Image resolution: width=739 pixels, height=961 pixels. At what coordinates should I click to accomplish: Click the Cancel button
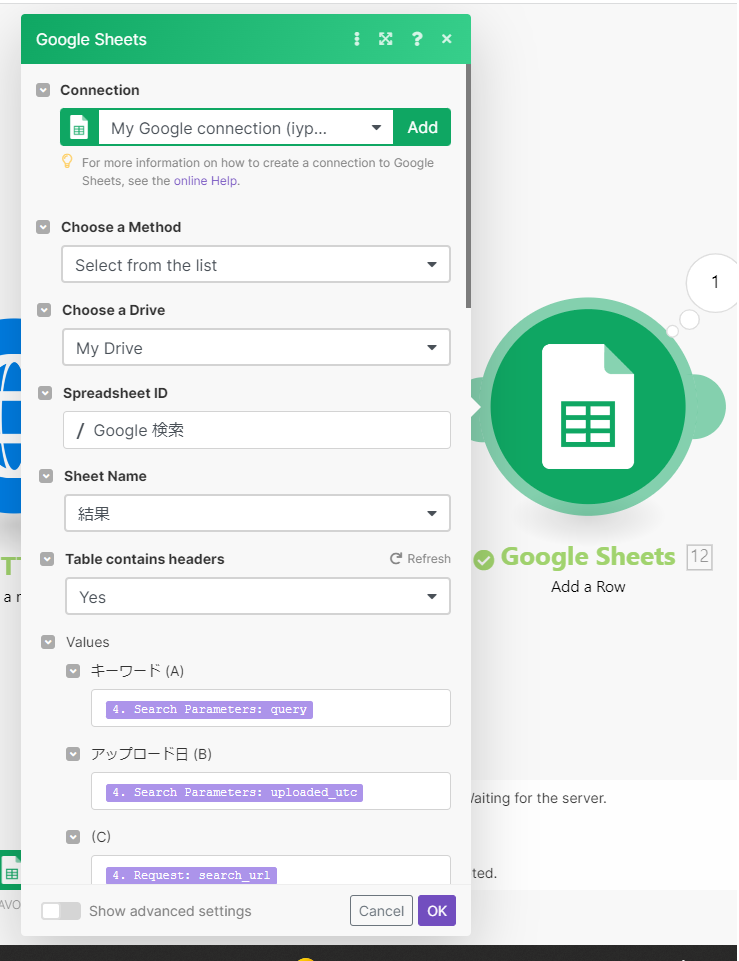[x=381, y=911]
